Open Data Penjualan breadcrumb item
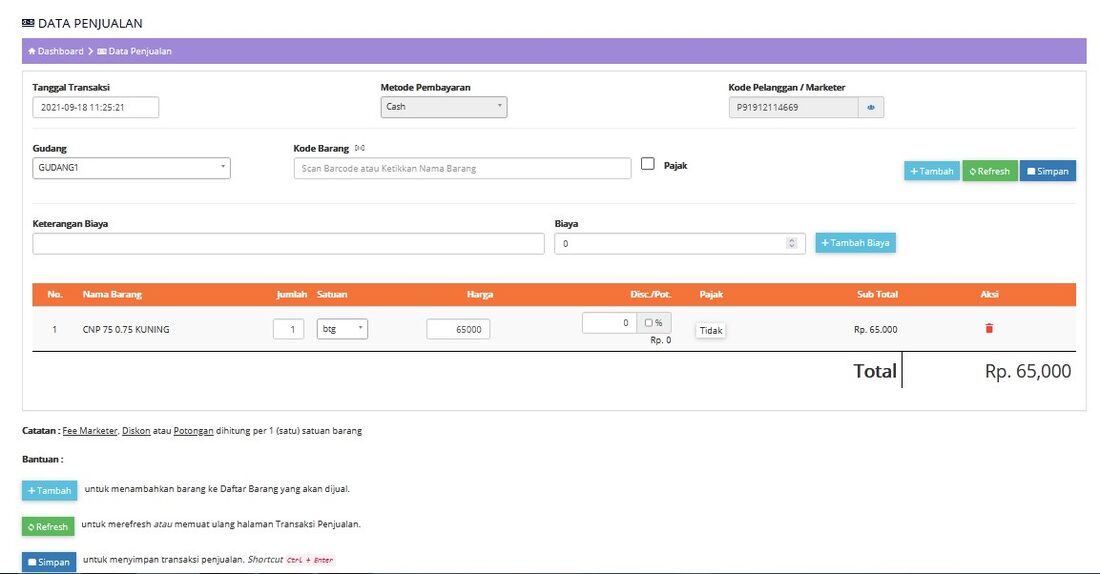This screenshot has height=574, width=1100. pos(140,51)
